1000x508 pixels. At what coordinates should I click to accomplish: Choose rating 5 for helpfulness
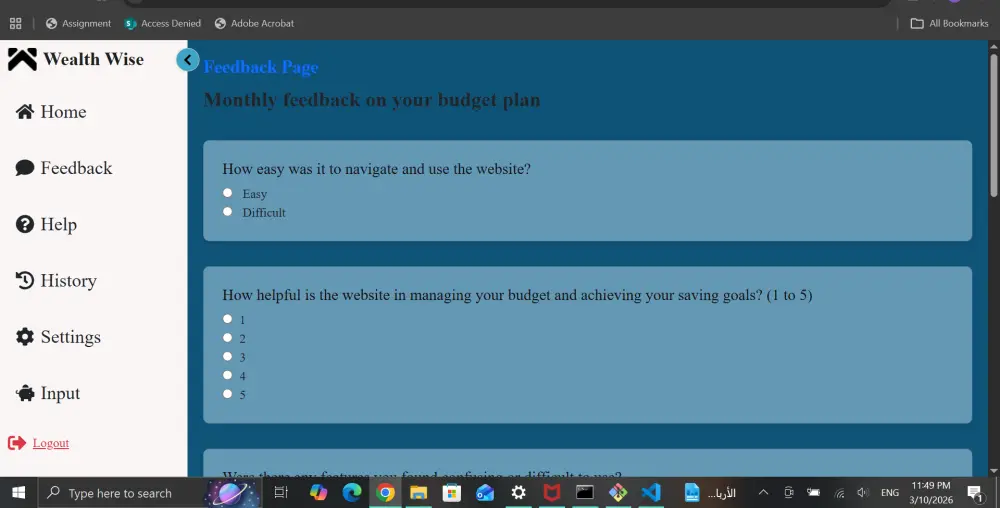[228, 394]
